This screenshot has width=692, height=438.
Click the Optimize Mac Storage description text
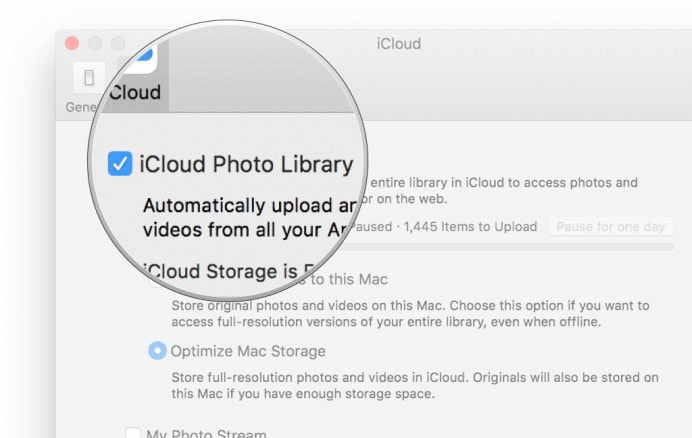point(415,385)
